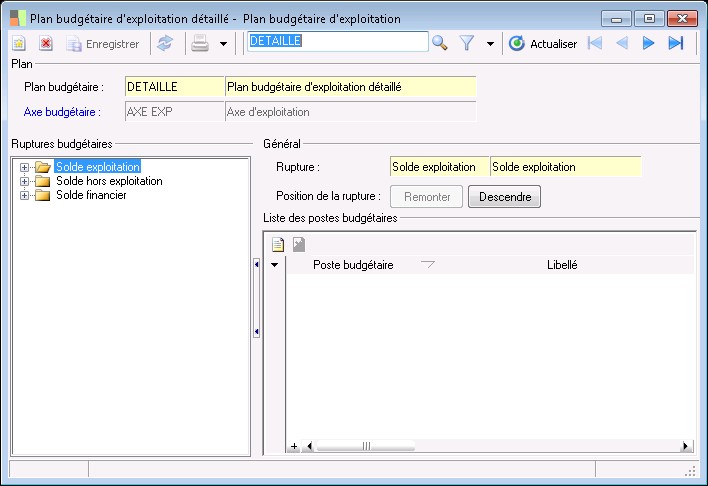
Task: Expand the Solde exploitation tree node
Action: (24, 168)
